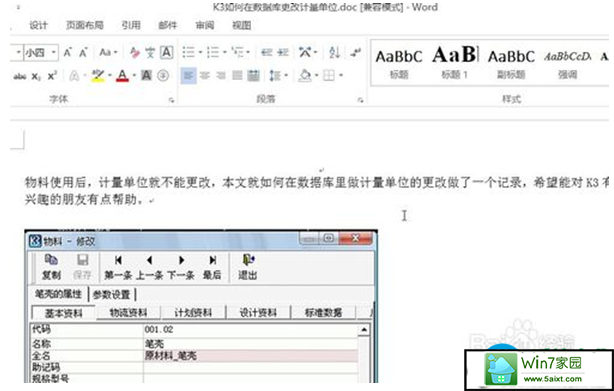Expand the borders dropdown arrow
The height and width of the screenshot is (391, 614).
pos(341,75)
